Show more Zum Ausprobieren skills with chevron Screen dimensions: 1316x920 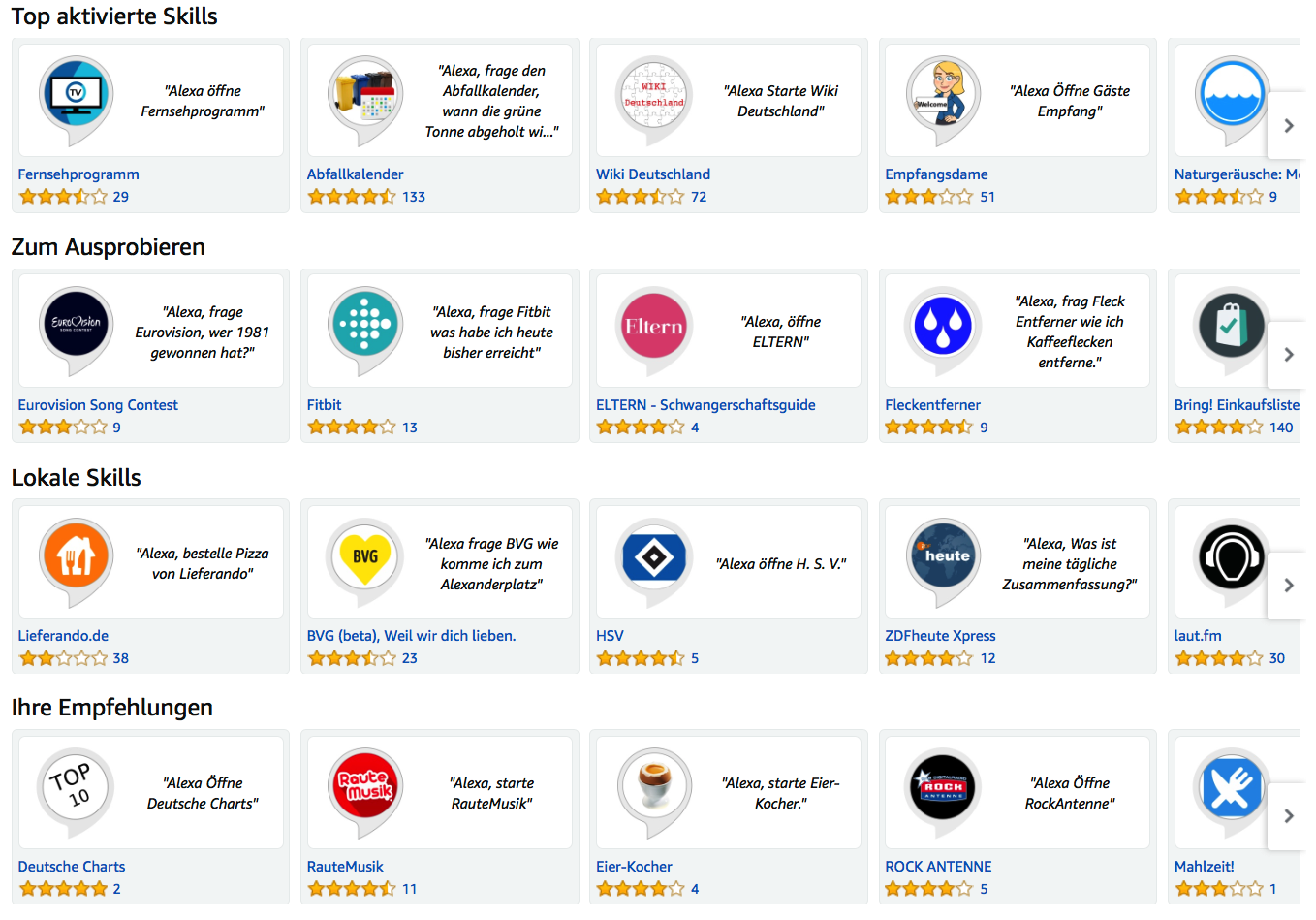click(x=1288, y=355)
